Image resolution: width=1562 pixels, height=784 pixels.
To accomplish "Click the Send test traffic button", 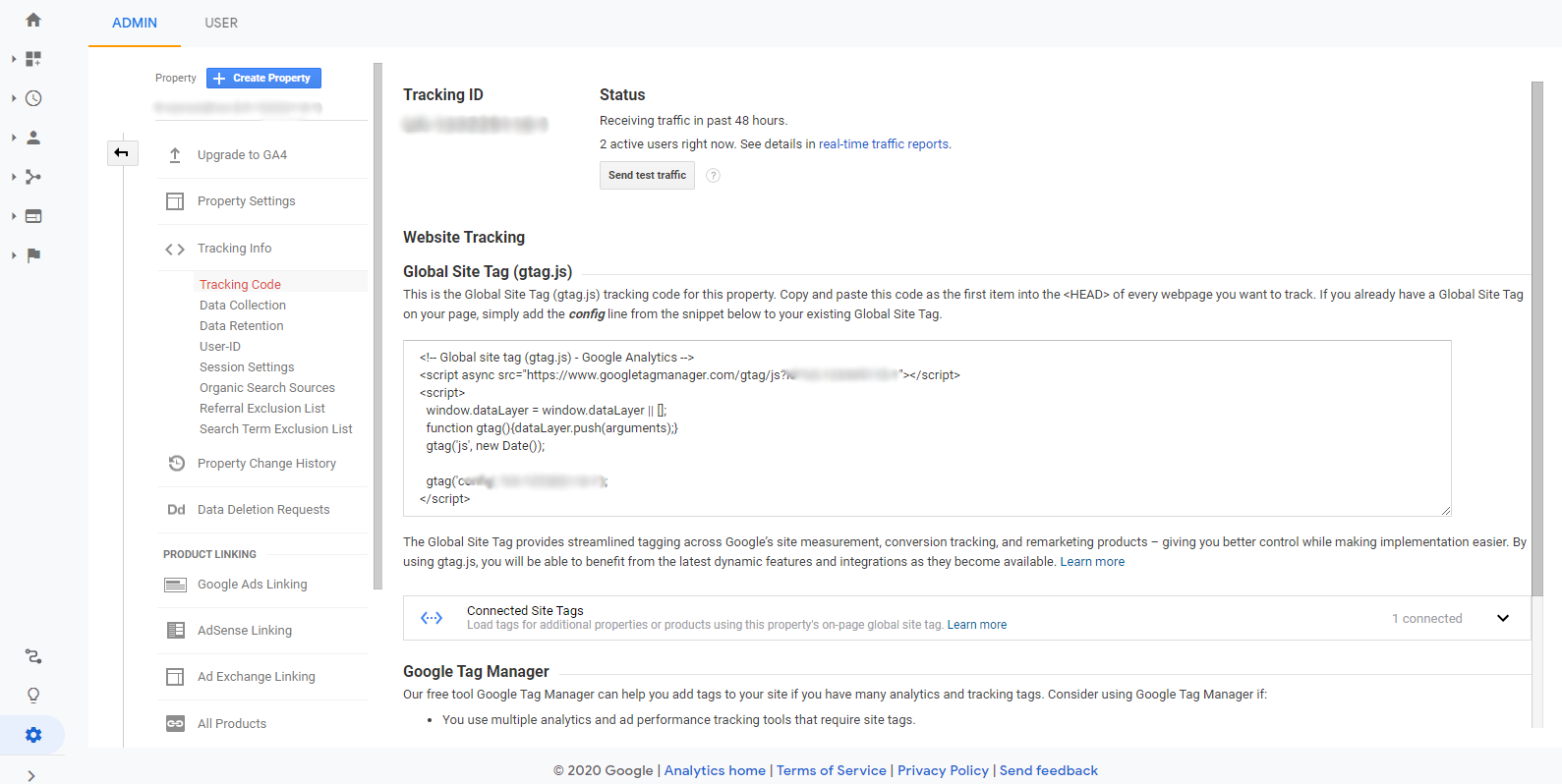I will coord(647,175).
